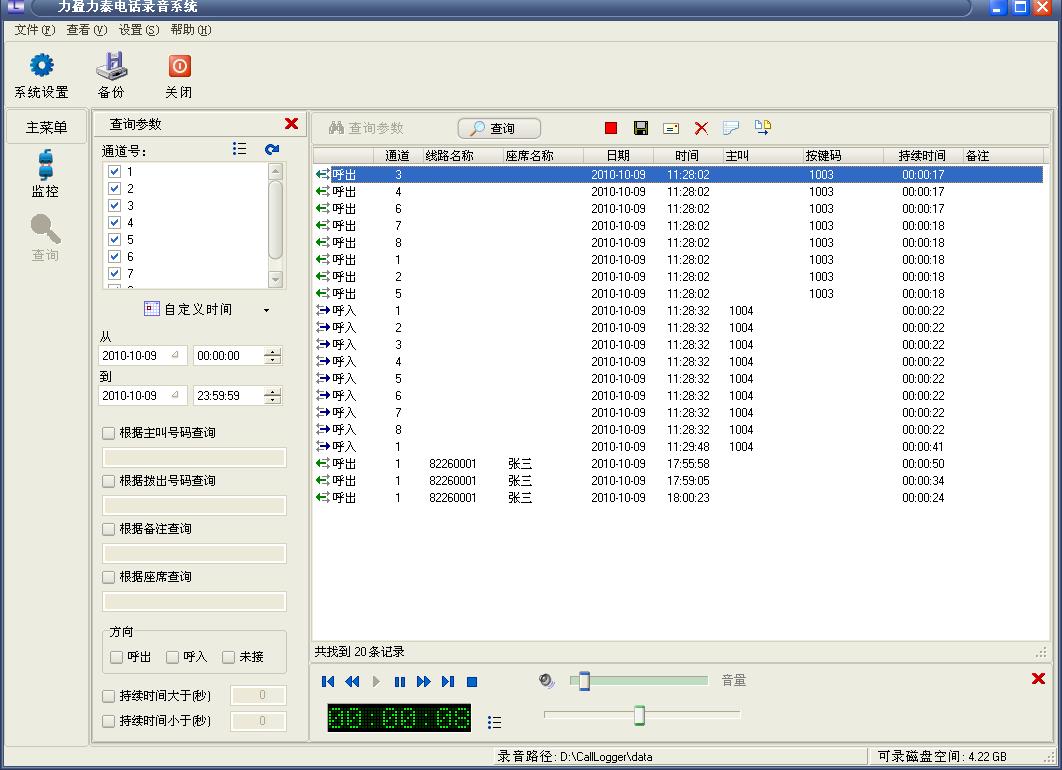Expand the 自定义时间 dropdown
The width and height of the screenshot is (1062, 770).
pos(266,310)
